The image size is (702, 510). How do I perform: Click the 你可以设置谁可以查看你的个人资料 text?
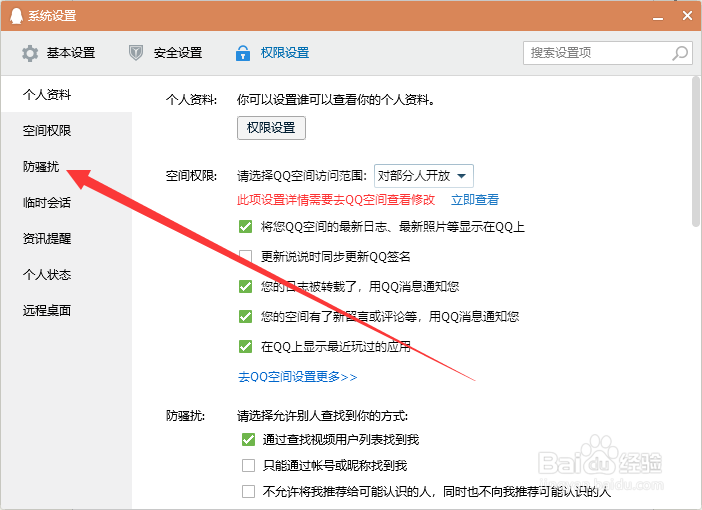pos(336,99)
